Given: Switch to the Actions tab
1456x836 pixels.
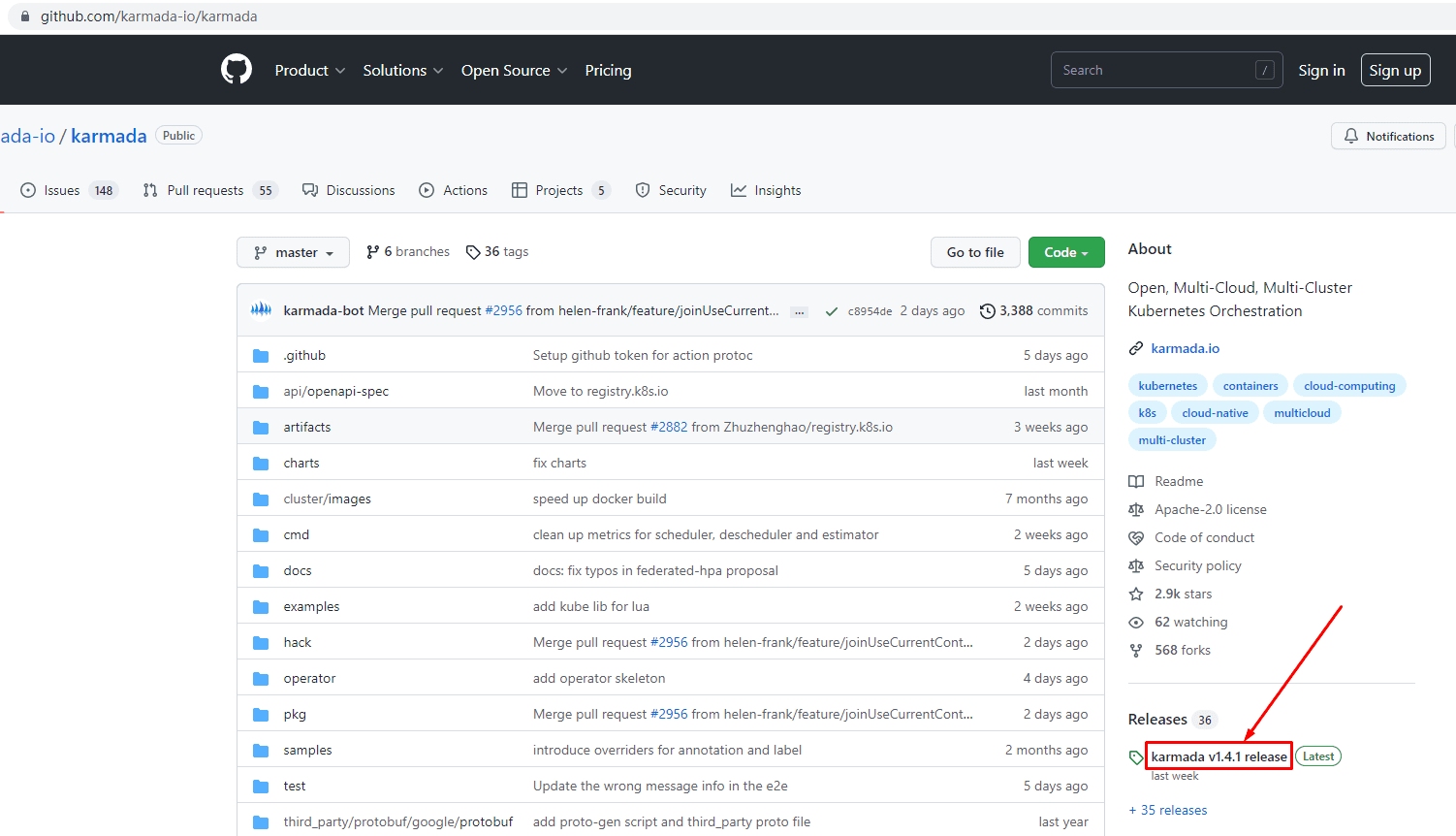Looking at the screenshot, I should click(x=453, y=191).
